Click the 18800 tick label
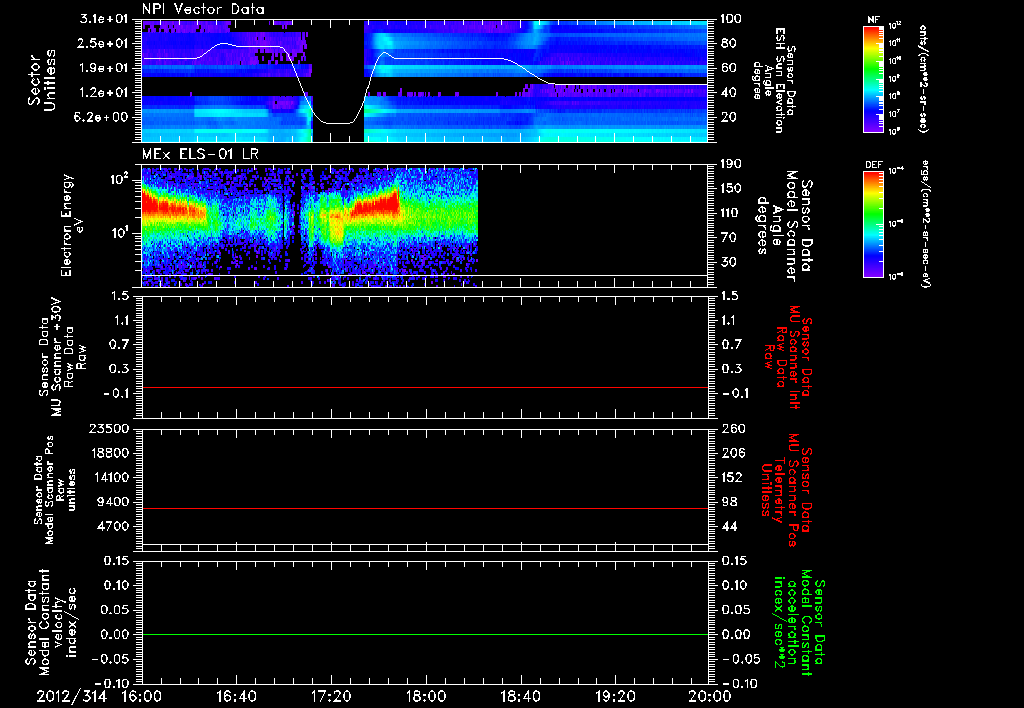The image size is (1024, 708). (x=108, y=453)
